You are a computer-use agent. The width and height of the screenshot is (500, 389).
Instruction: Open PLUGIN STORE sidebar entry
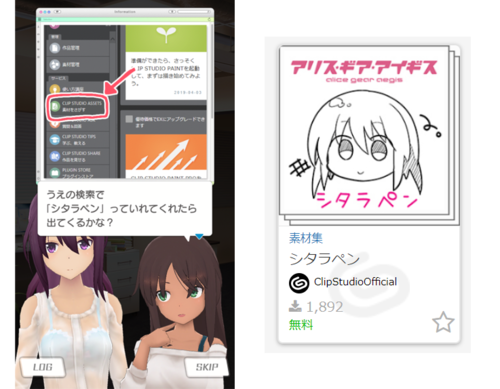79,172
